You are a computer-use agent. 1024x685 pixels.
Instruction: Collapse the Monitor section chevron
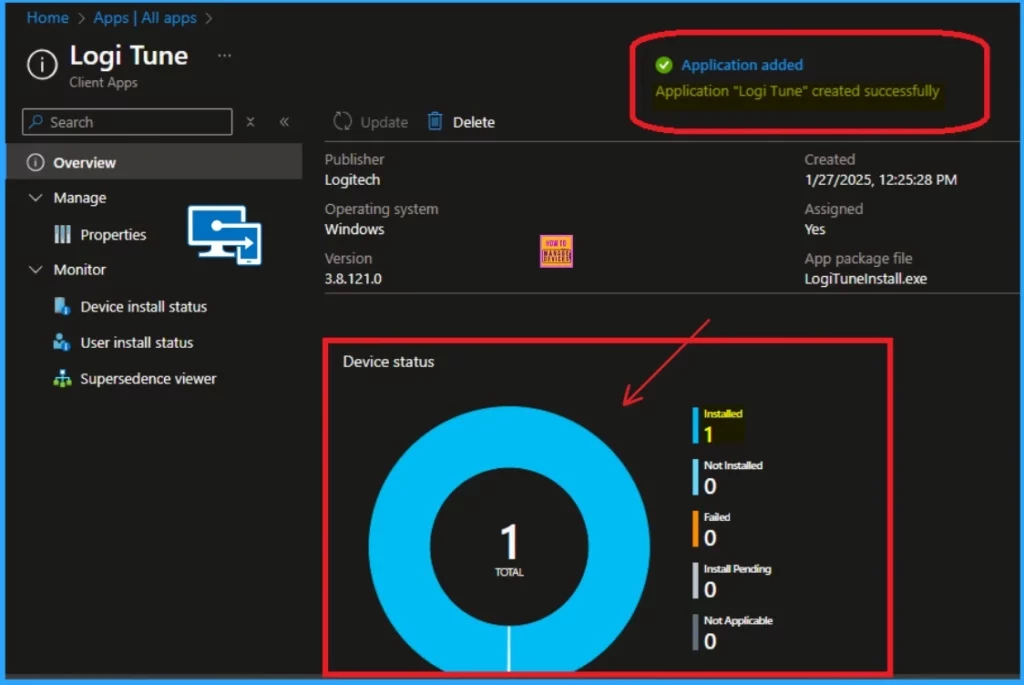pos(36,269)
